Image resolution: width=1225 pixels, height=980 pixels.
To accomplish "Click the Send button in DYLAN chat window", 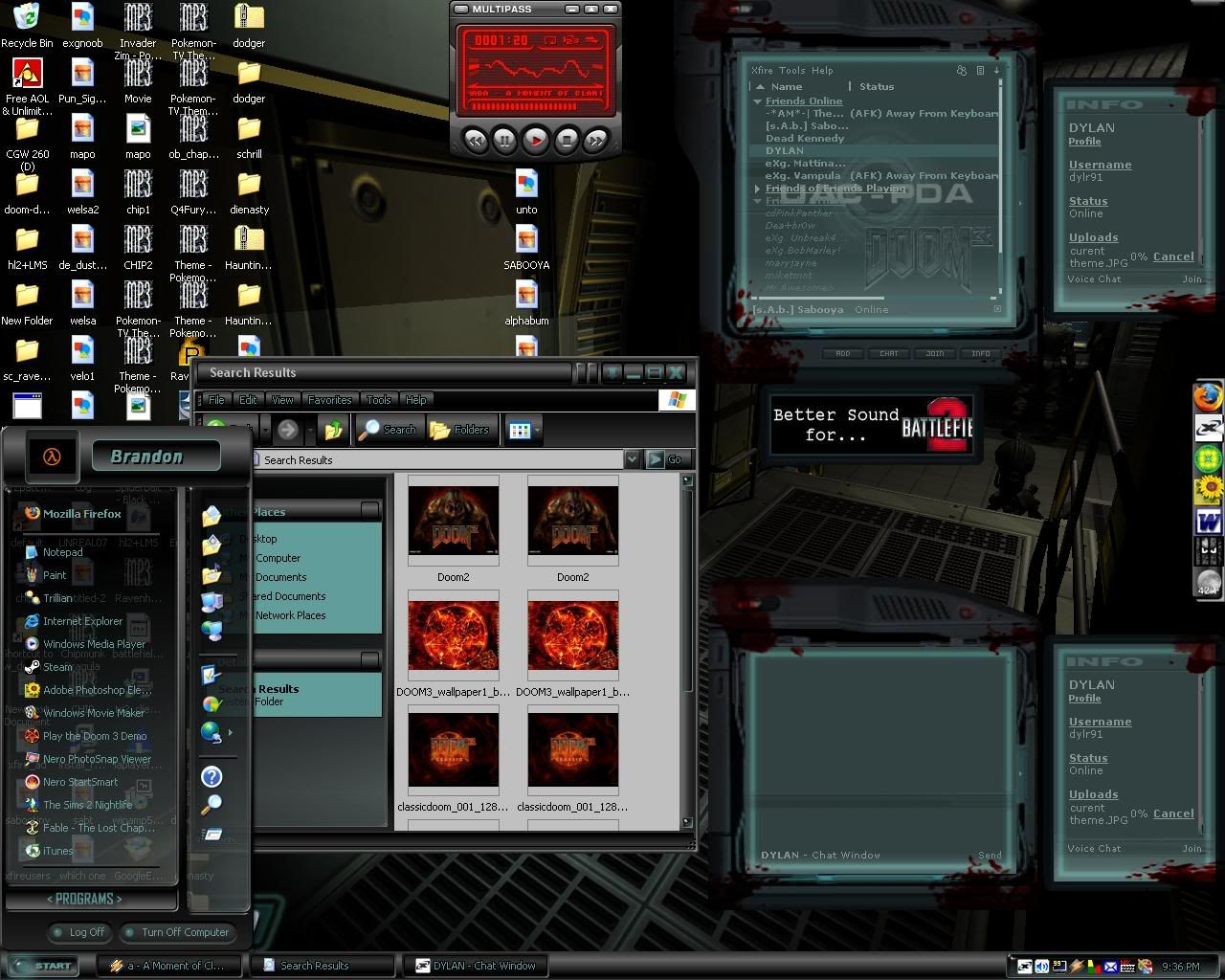I will pos(991,855).
